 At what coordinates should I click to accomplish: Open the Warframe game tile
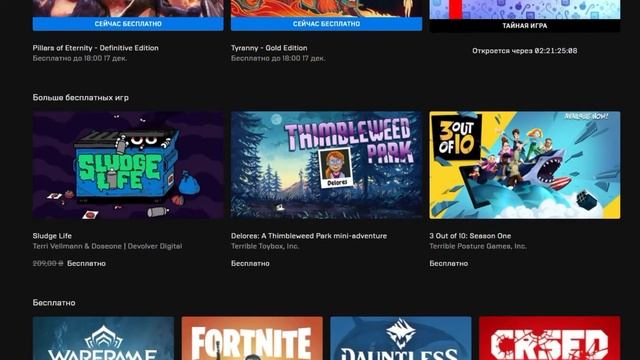(103, 338)
